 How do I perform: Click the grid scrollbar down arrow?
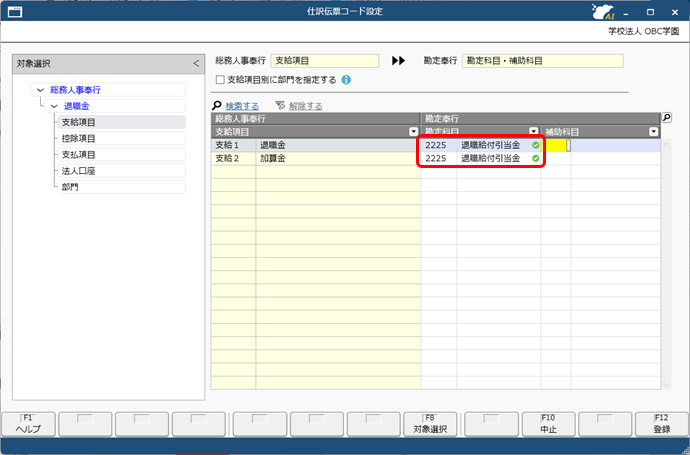(666, 385)
